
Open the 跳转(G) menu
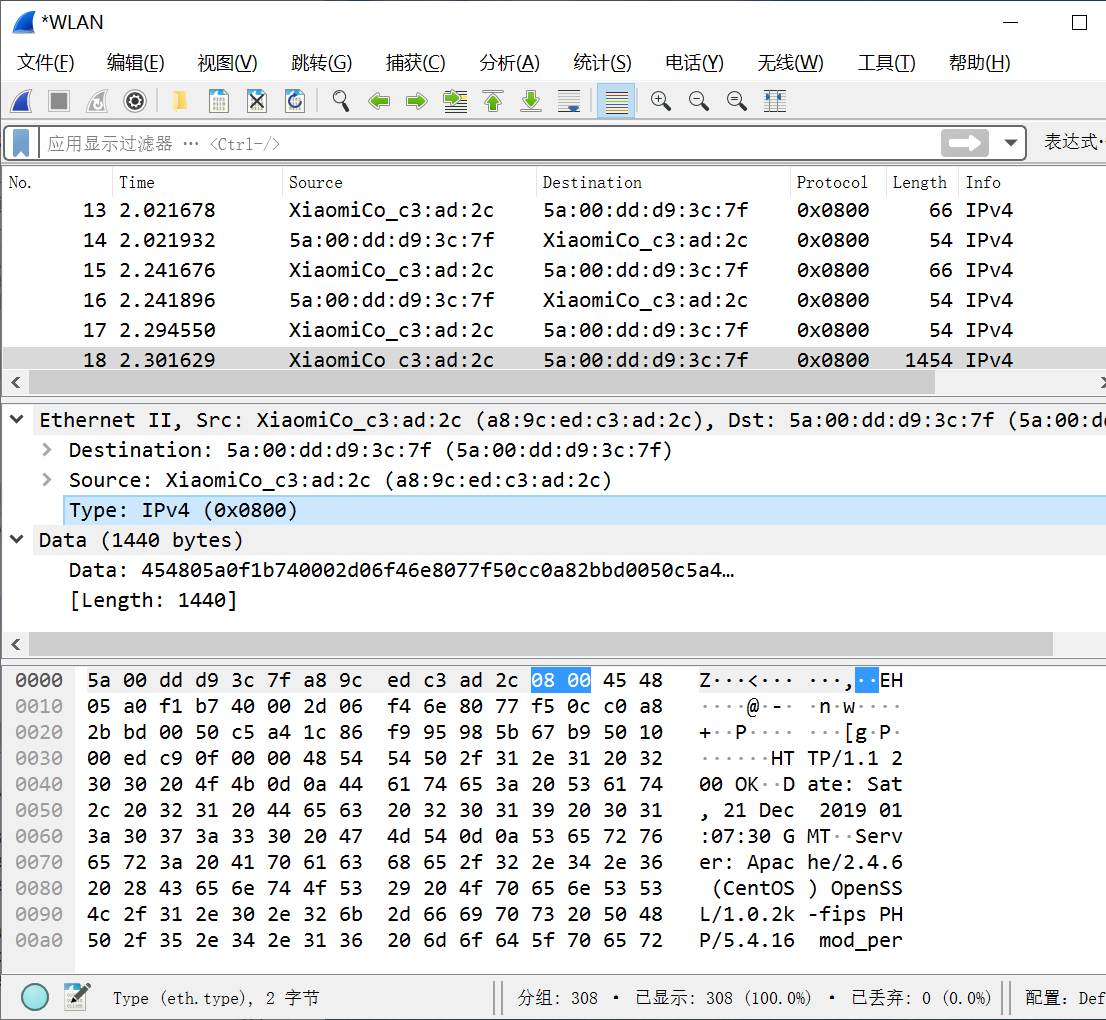[x=321, y=63]
